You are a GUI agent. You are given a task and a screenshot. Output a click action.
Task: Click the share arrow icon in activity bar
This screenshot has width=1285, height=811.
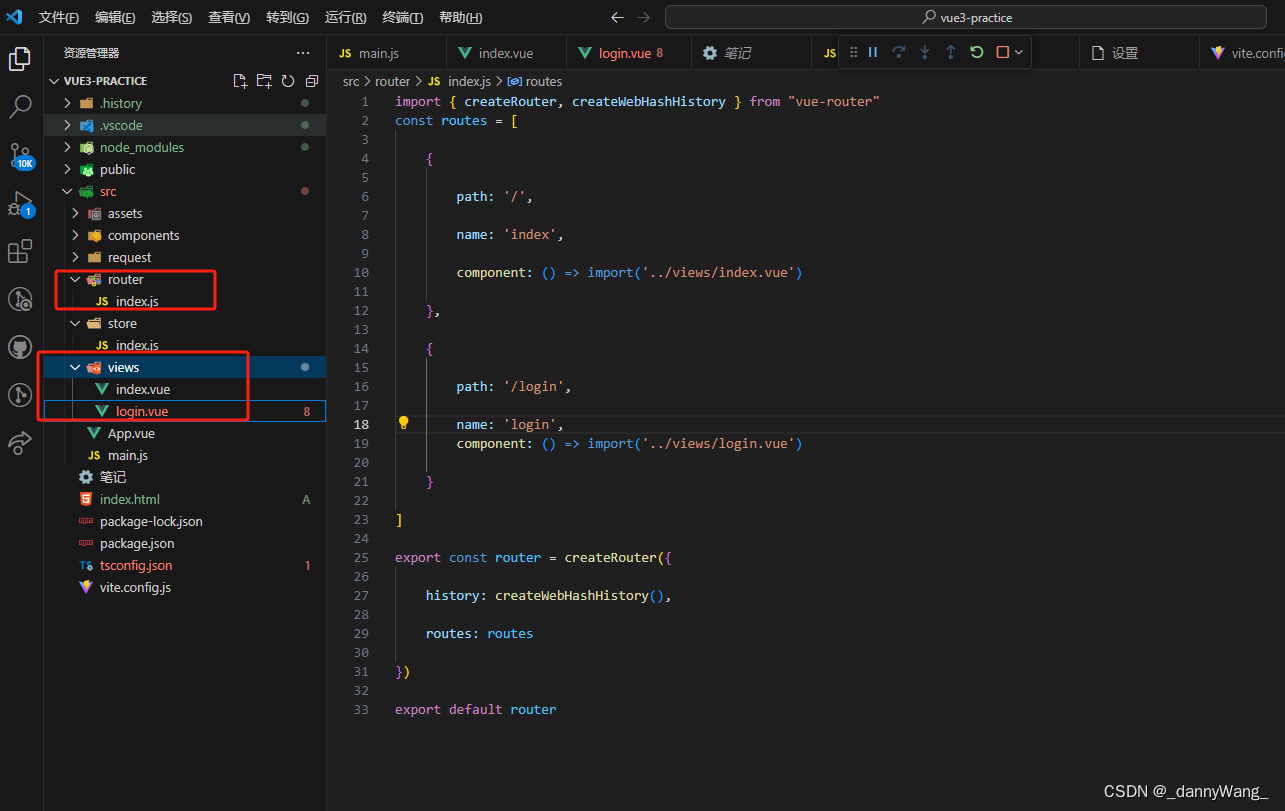point(20,443)
